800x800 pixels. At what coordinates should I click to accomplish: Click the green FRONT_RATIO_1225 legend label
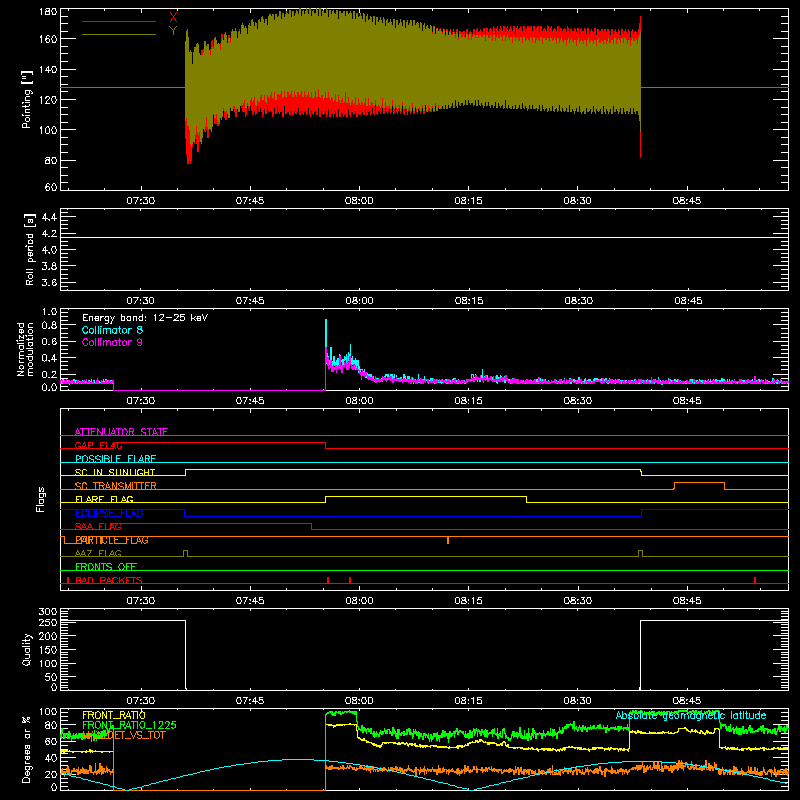pyautogui.click(x=129, y=725)
